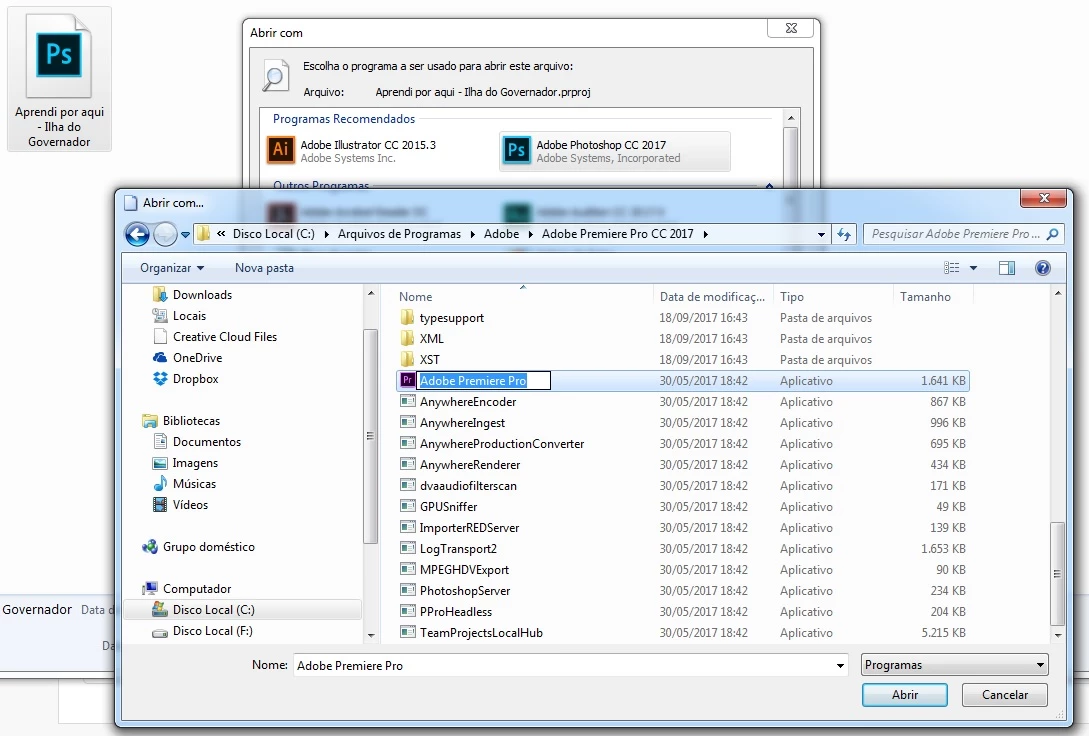Select the ImporterREDServer file
The height and width of the screenshot is (736, 1089).
click(x=469, y=528)
